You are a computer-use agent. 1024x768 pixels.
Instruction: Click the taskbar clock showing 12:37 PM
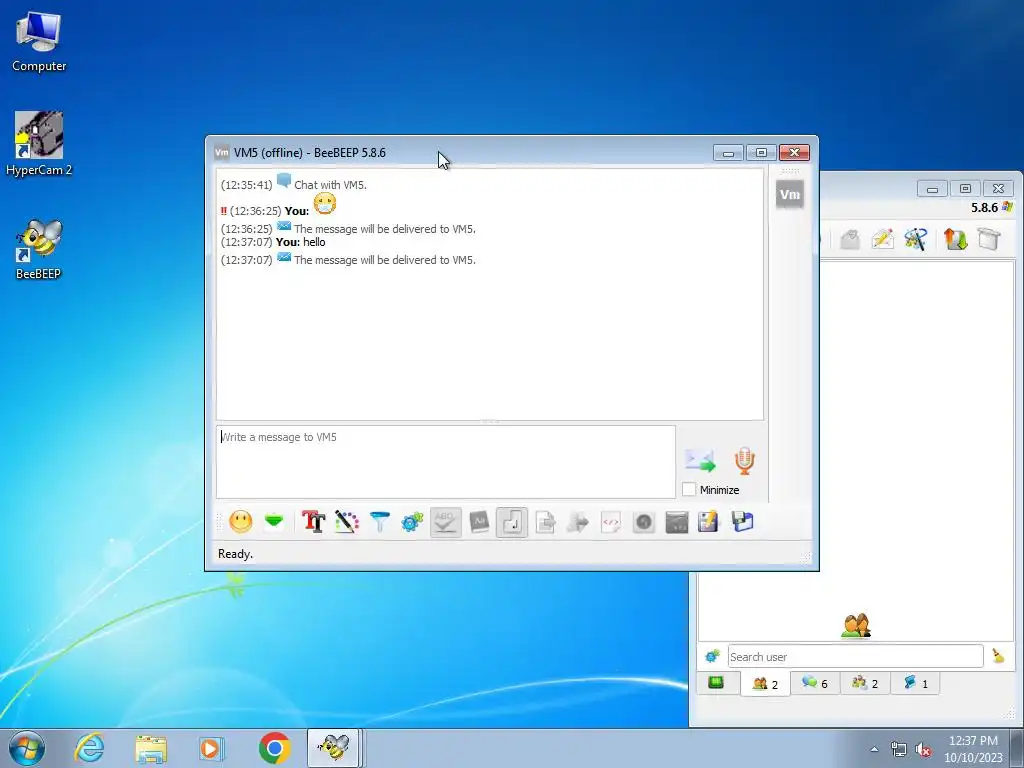coord(973,749)
